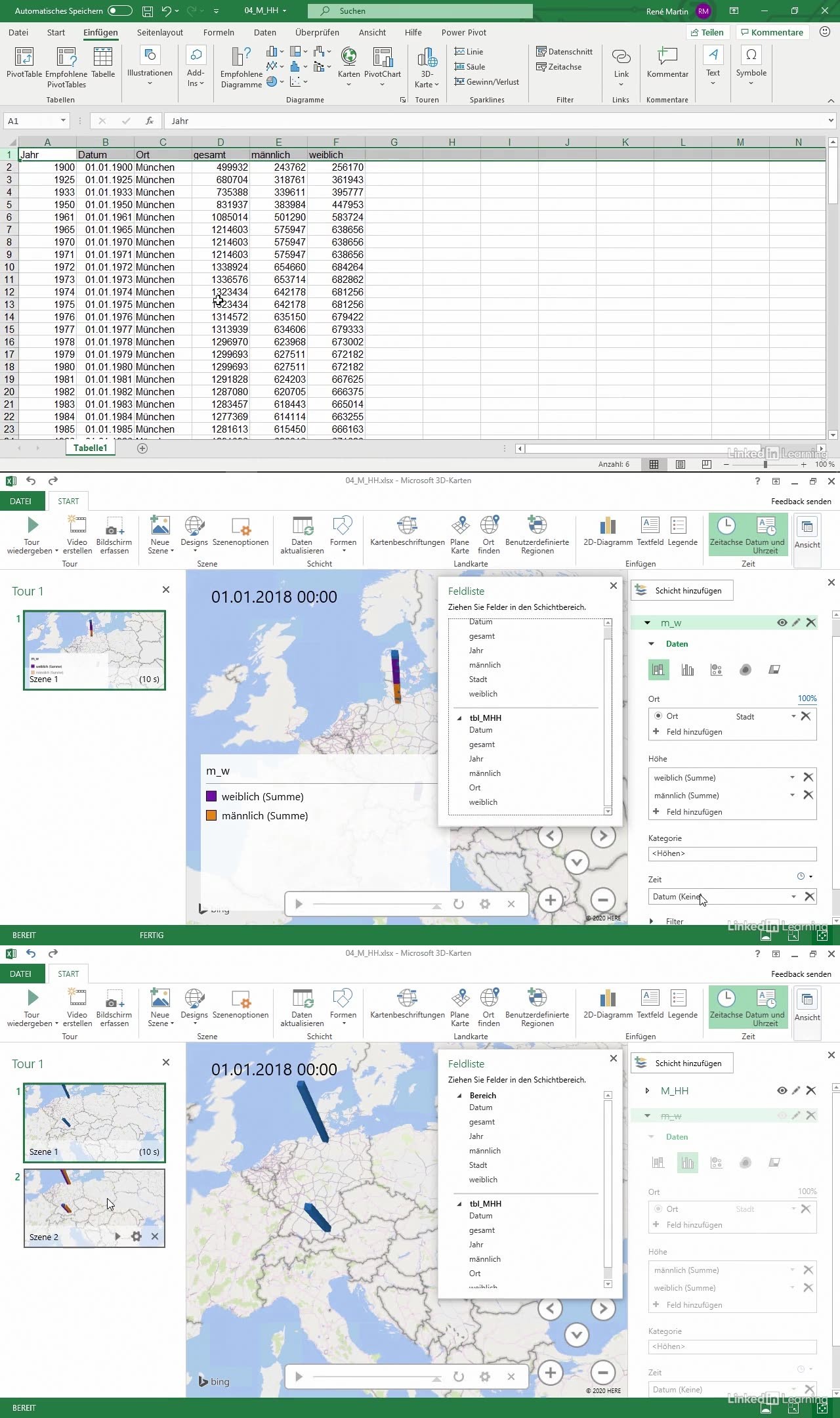The image size is (840, 1418).
Task: Open the Power Pivot tab
Action: pyautogui.click(x=463, y=32)
